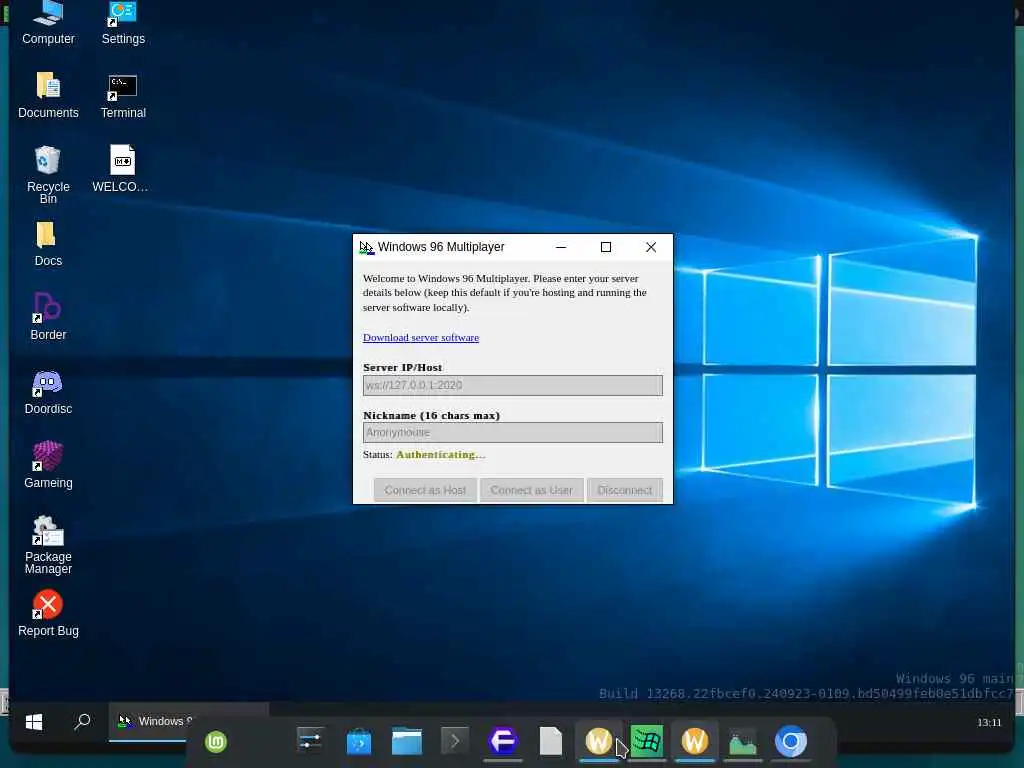
Task: Focus the Nickname input field
Action: click(513, 432)
